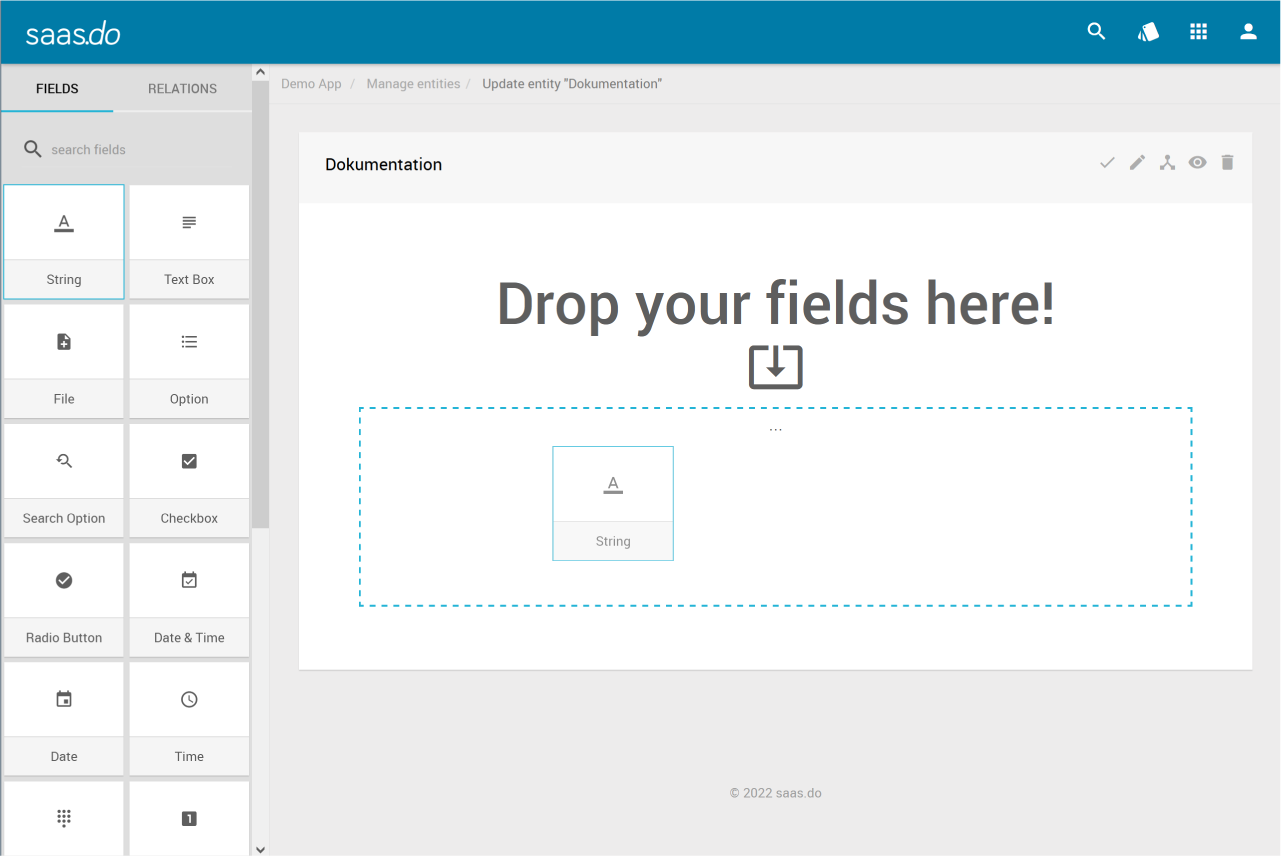Click the sidebar scroll down arrow
The height and width of the screenshot is (856, 1281).
[x=260, y=849]
